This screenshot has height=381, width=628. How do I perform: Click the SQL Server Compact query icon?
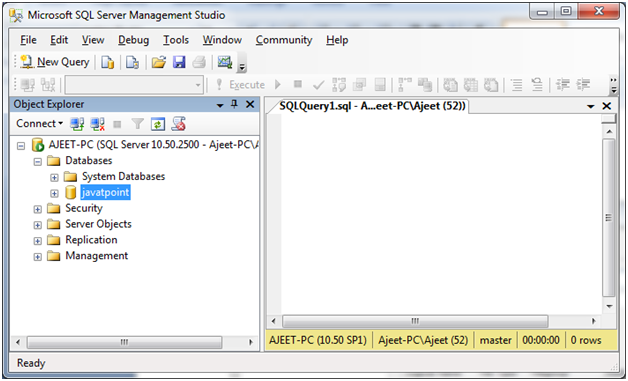pyautogui.click(x=132, y=62)
